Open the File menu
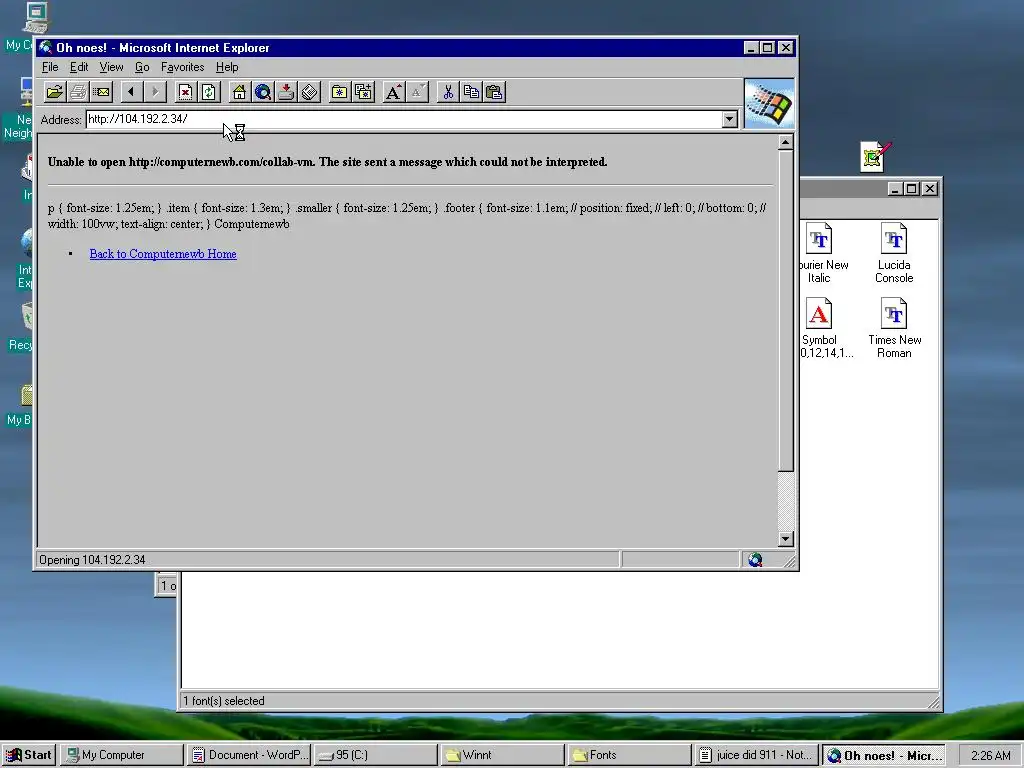 click(x=50, y=67)
